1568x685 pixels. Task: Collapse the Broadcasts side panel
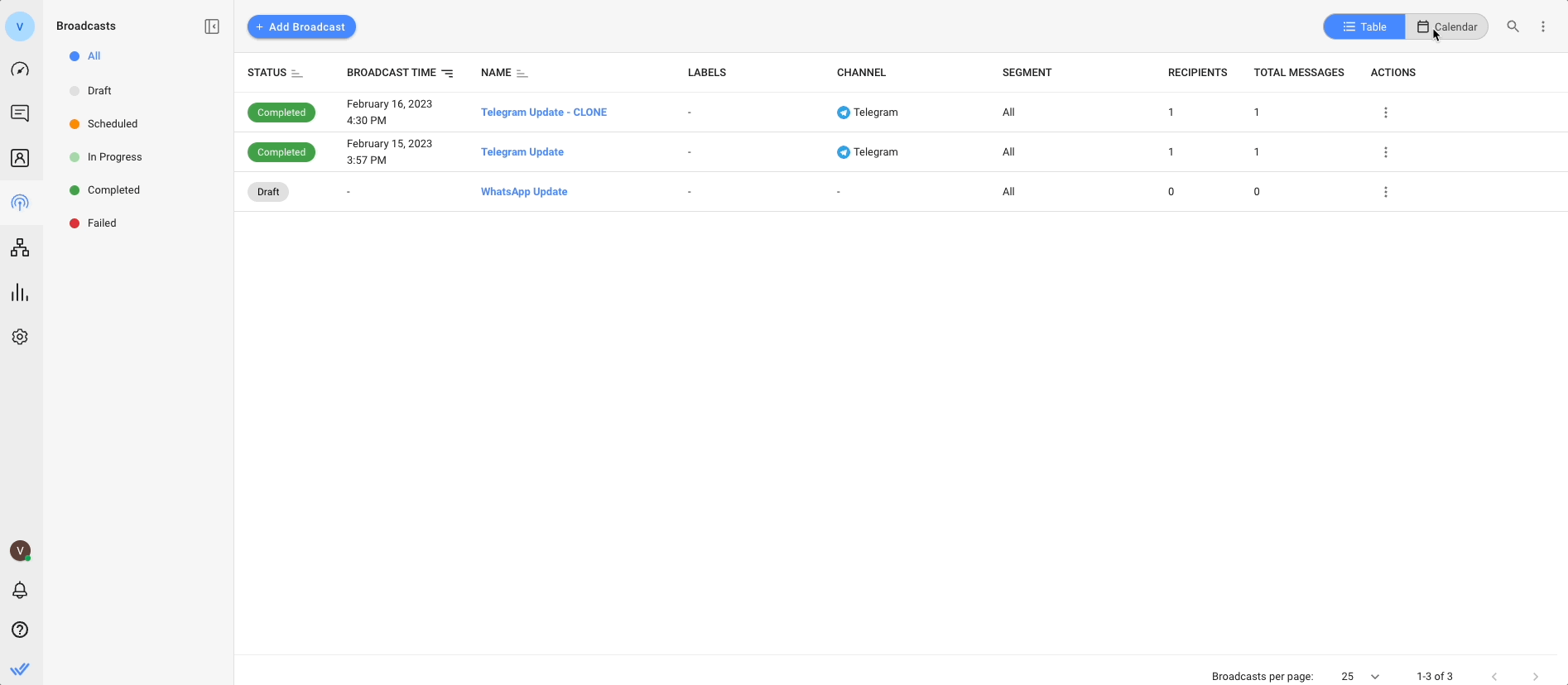(212, 26)
